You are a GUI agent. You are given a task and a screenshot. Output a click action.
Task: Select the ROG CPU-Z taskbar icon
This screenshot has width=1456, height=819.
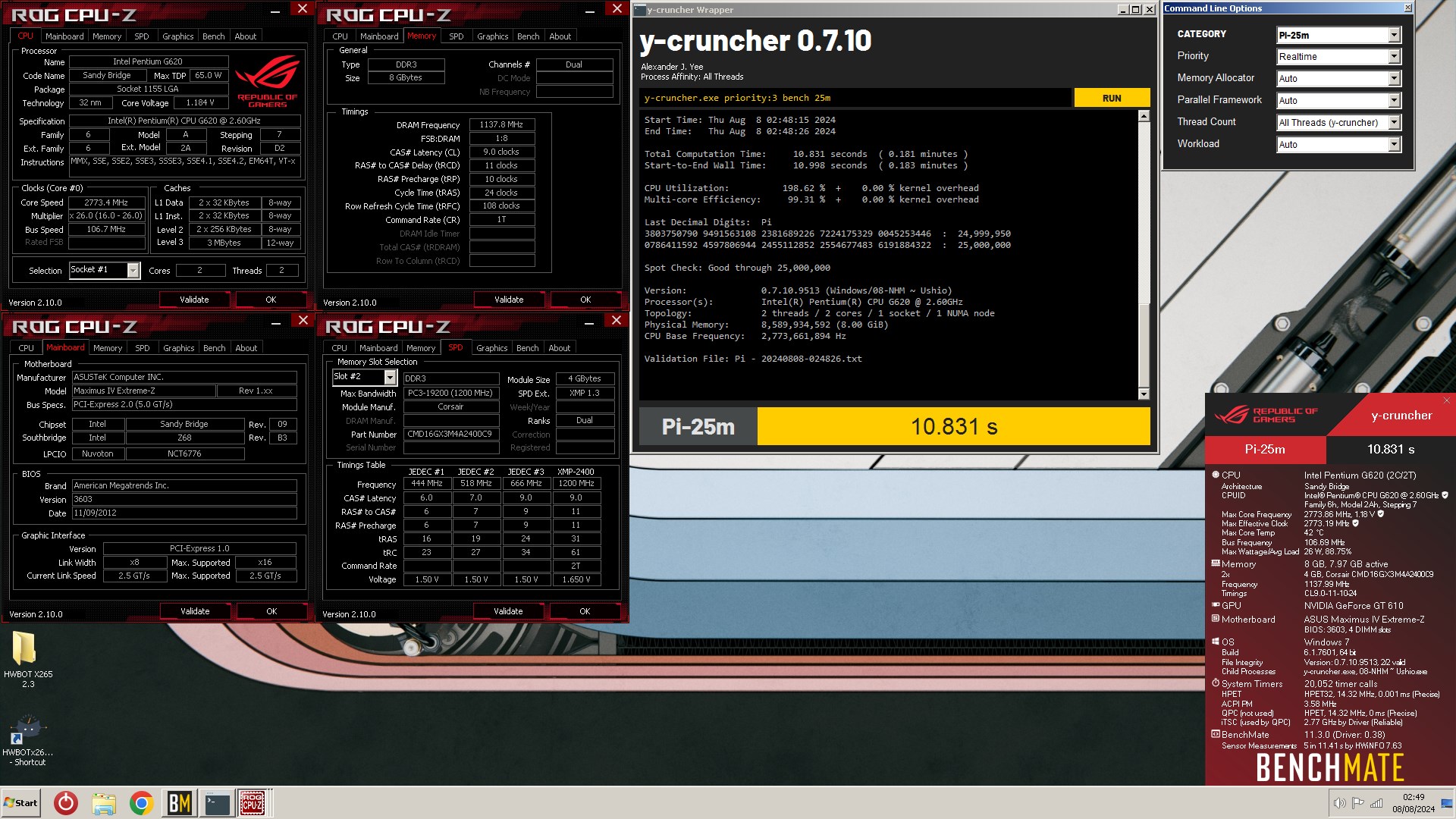(253, 803)
